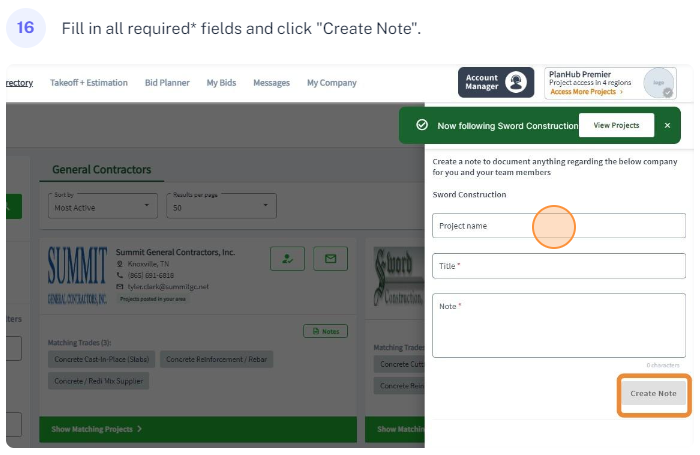Click the follow icon on Summit General Contractors
This screenshot has width=700, height=455.
click(288, 259)
